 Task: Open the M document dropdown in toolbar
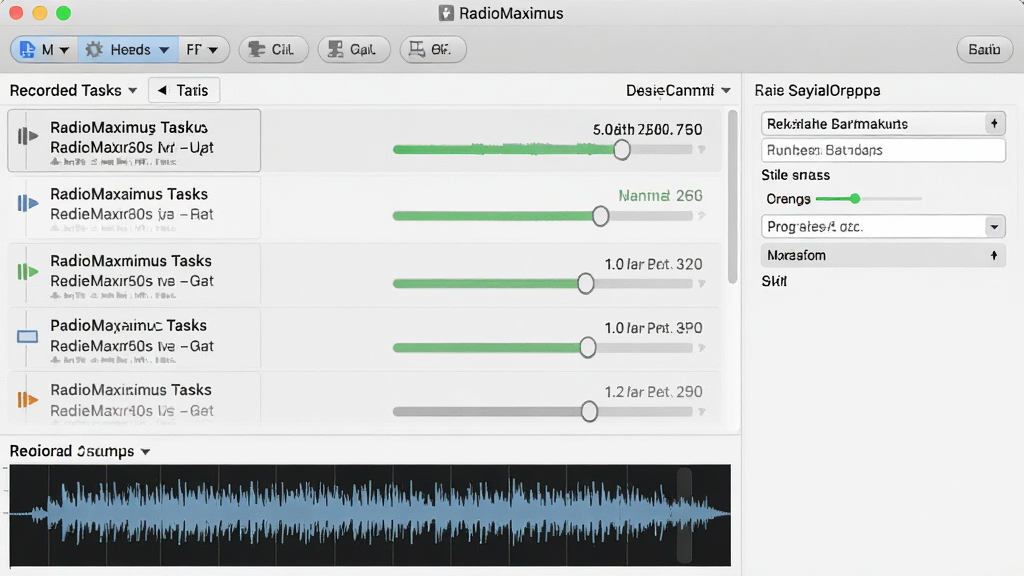(x=44, y=50)
